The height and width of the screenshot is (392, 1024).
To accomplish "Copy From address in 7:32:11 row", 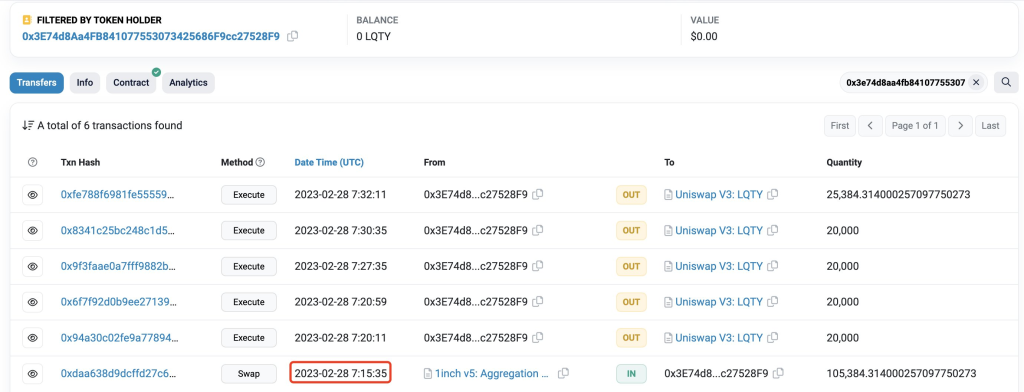I will (538, 195).
